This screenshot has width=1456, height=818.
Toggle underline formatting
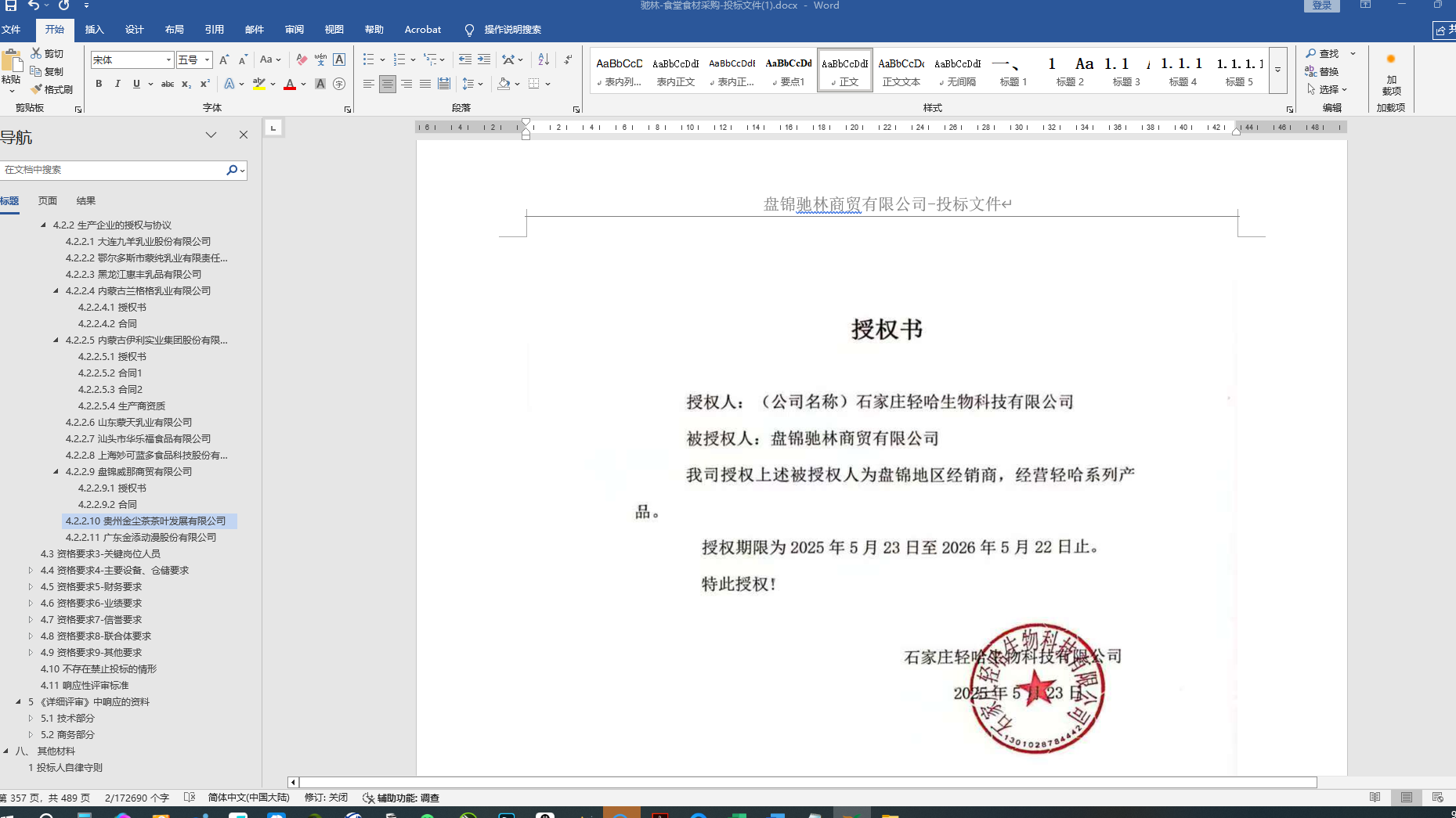click(x=136, y=84)
